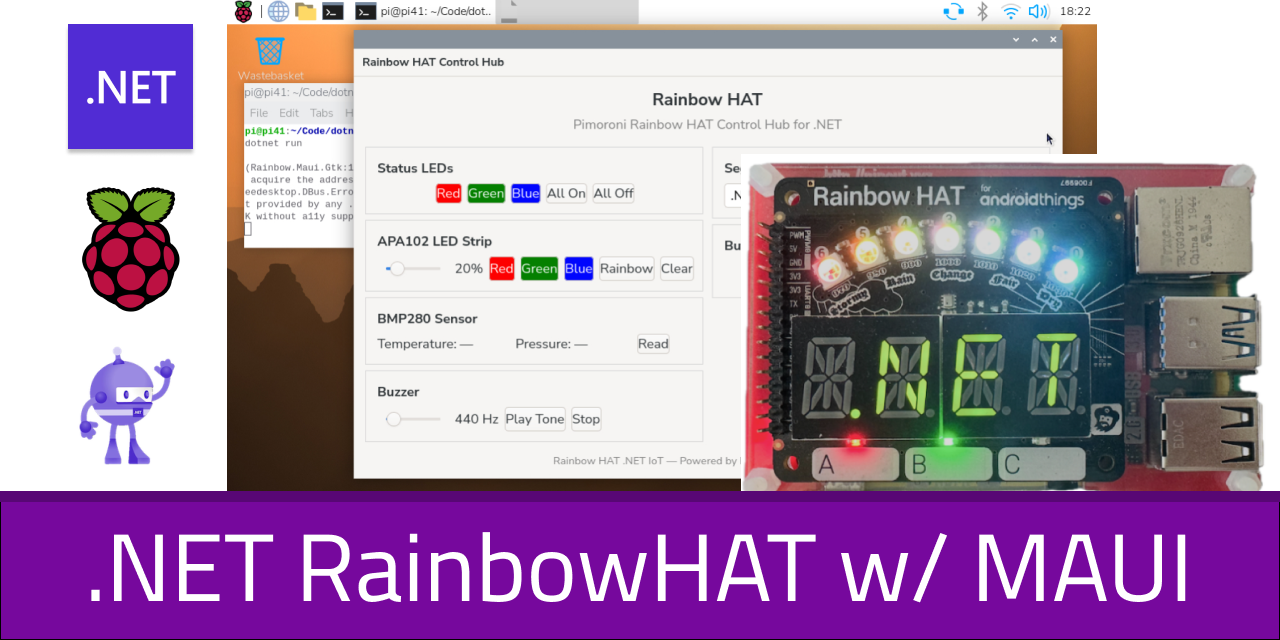Set the APA102 LED strip to Red
This screenshot has height=640, width=1280.
point(502,268)
